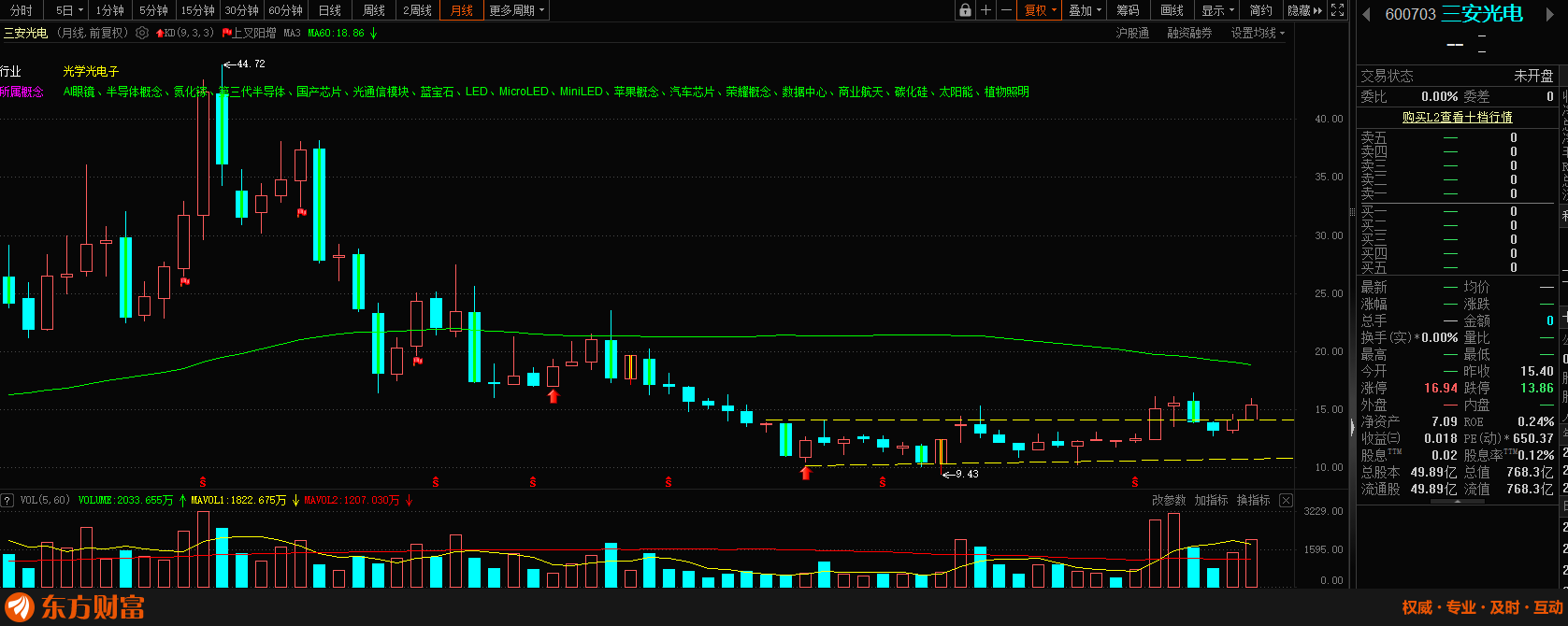Viewport: 1568px width, 626px height.
Task: Click the 融资融券 link
Action: (x=1189, y=33)
